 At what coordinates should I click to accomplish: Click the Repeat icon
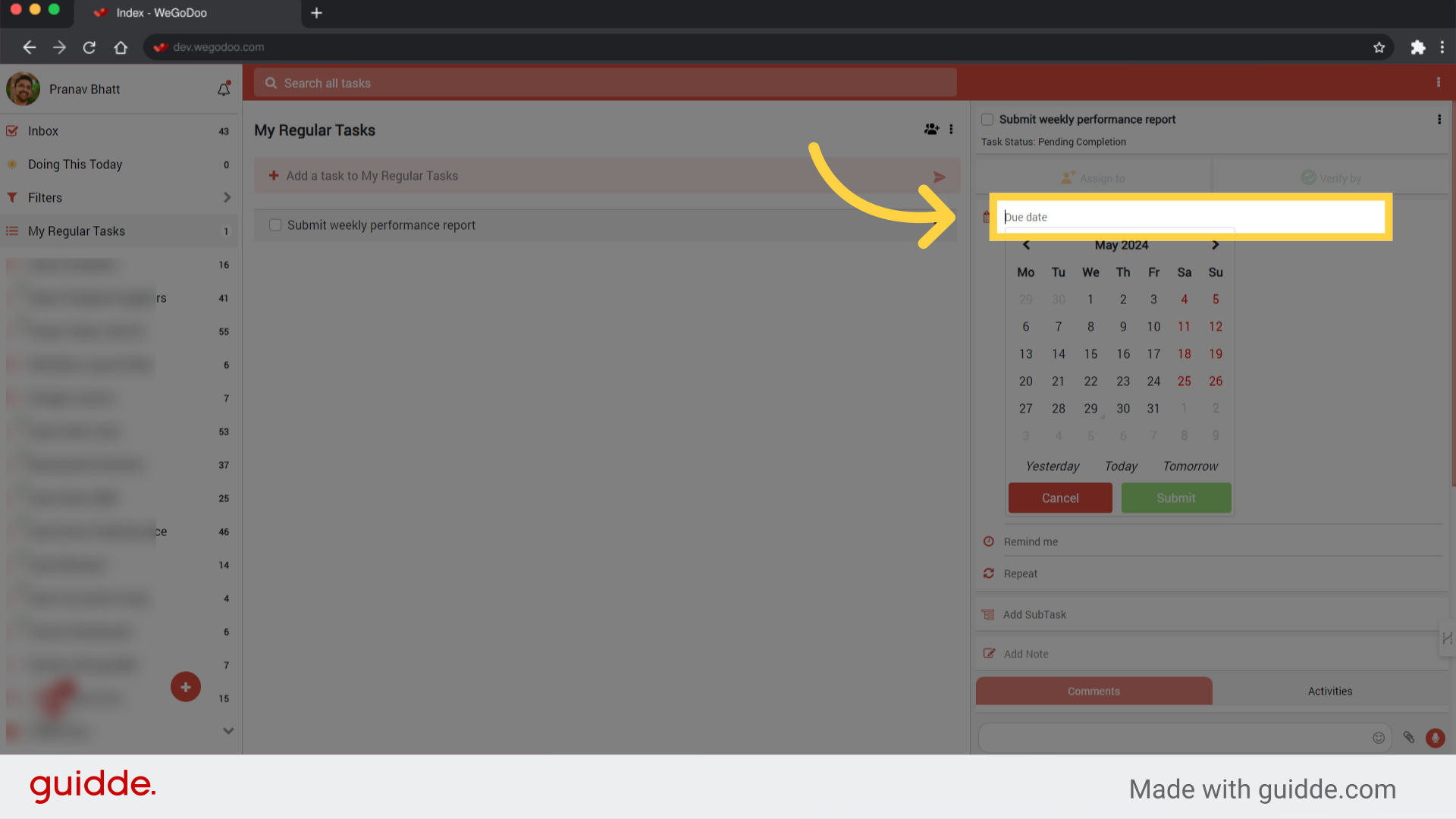coord(990,573)
